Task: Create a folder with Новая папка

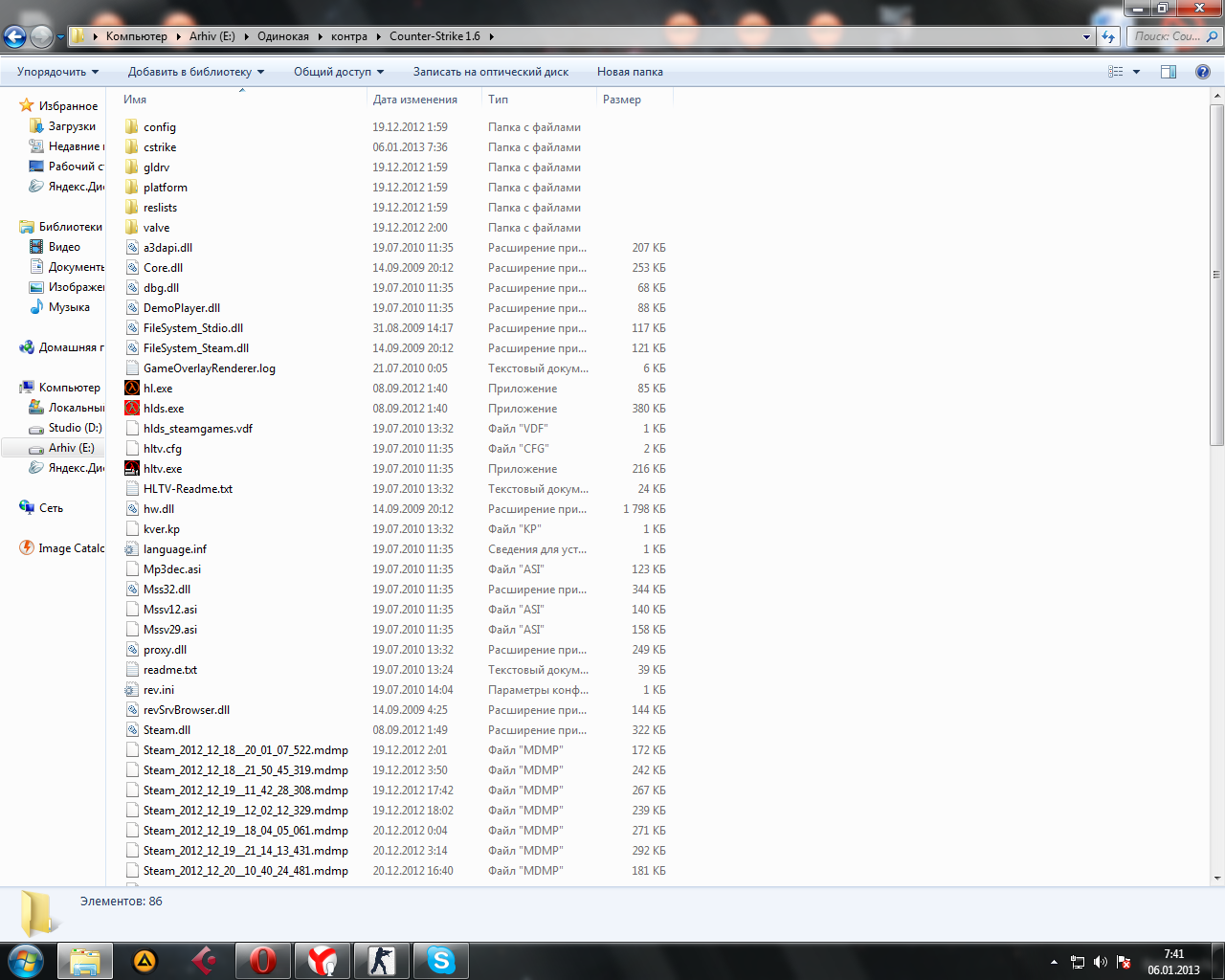Action: pos(630,72)
